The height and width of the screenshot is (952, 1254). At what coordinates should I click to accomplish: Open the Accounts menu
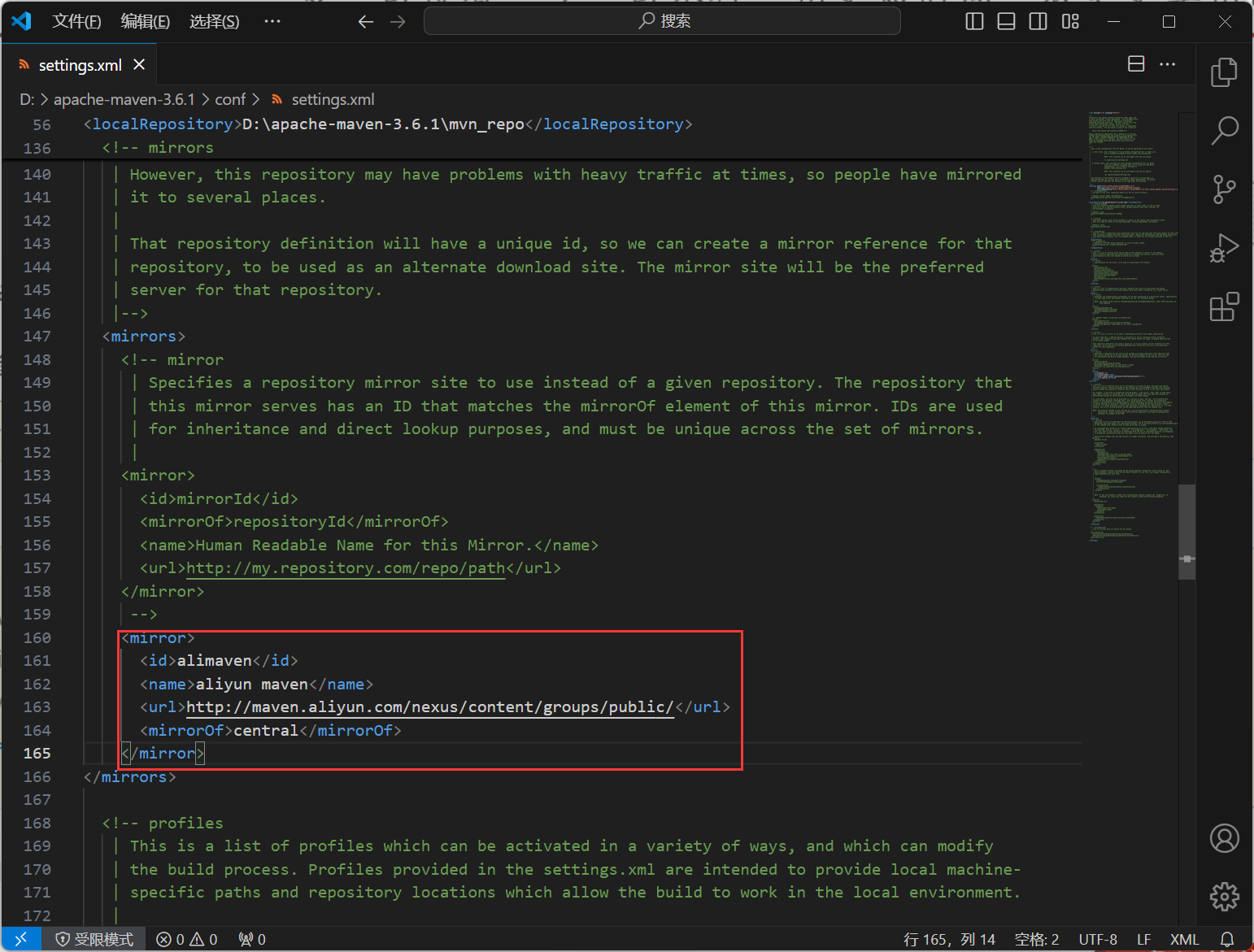click(x=1224, y=838)
